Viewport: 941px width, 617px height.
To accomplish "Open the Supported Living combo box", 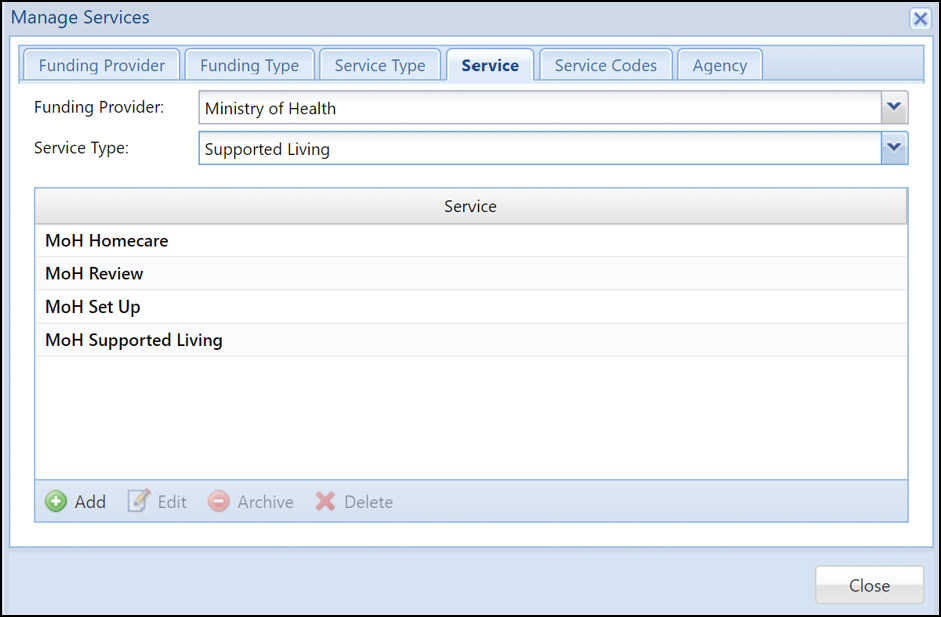I will pos(553,148).
